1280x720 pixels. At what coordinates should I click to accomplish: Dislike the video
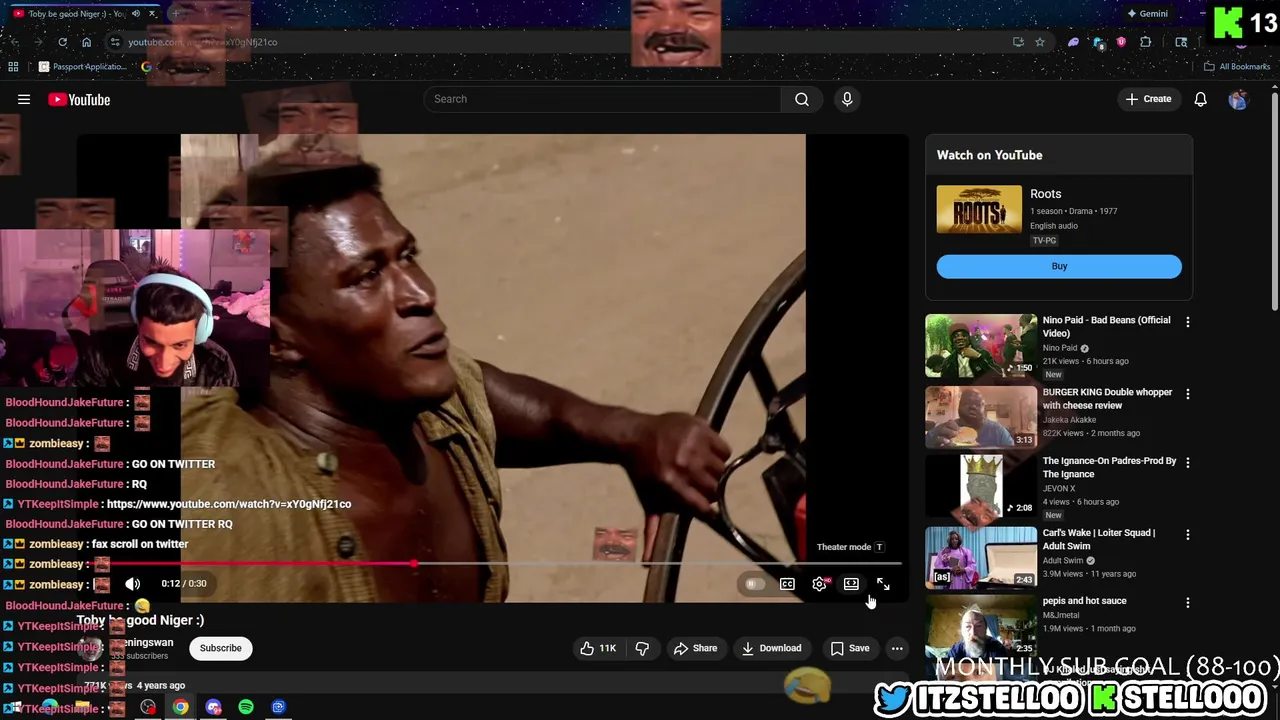[642, 648]
